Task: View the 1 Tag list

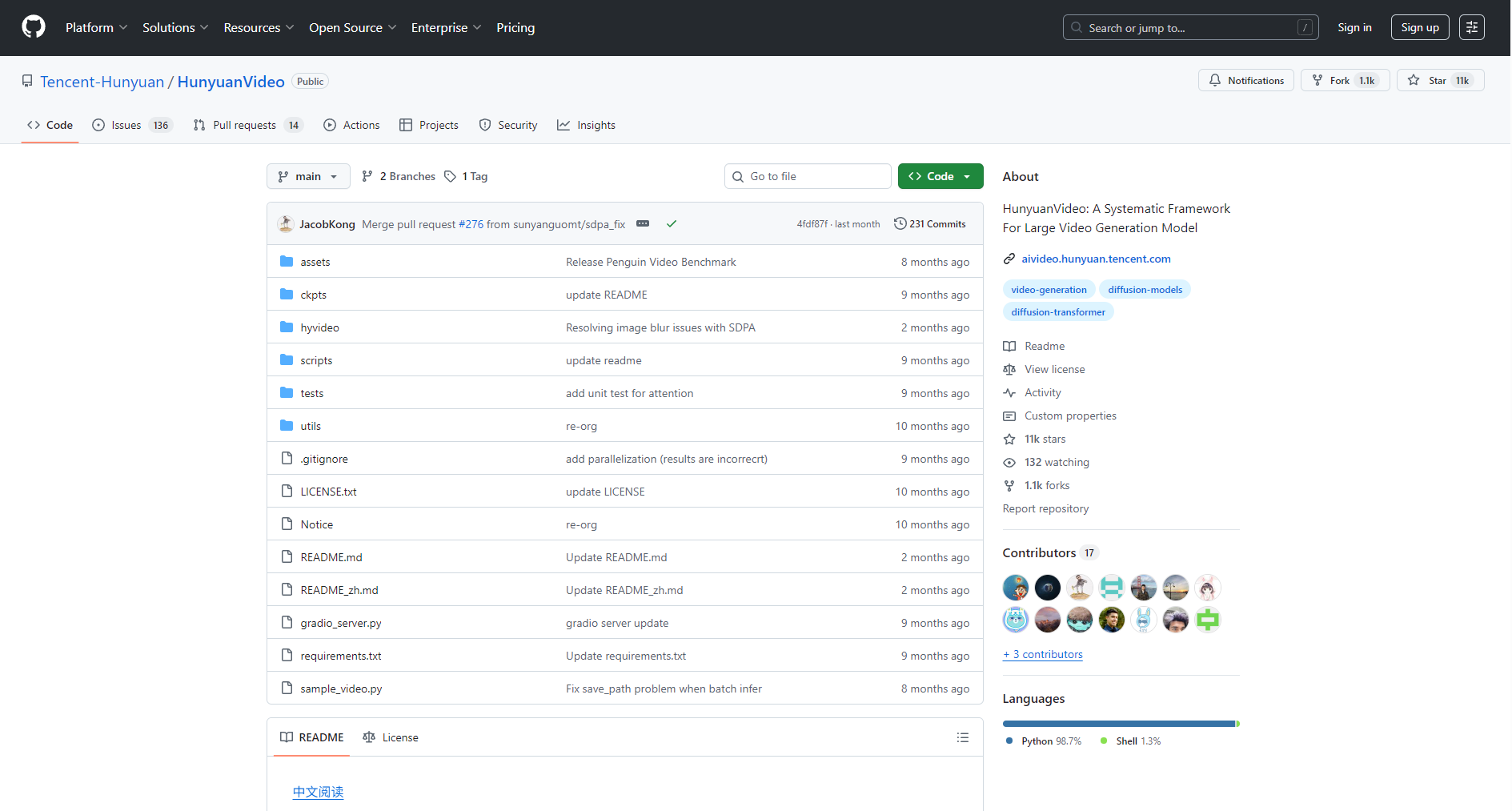Action: (466, 176)
